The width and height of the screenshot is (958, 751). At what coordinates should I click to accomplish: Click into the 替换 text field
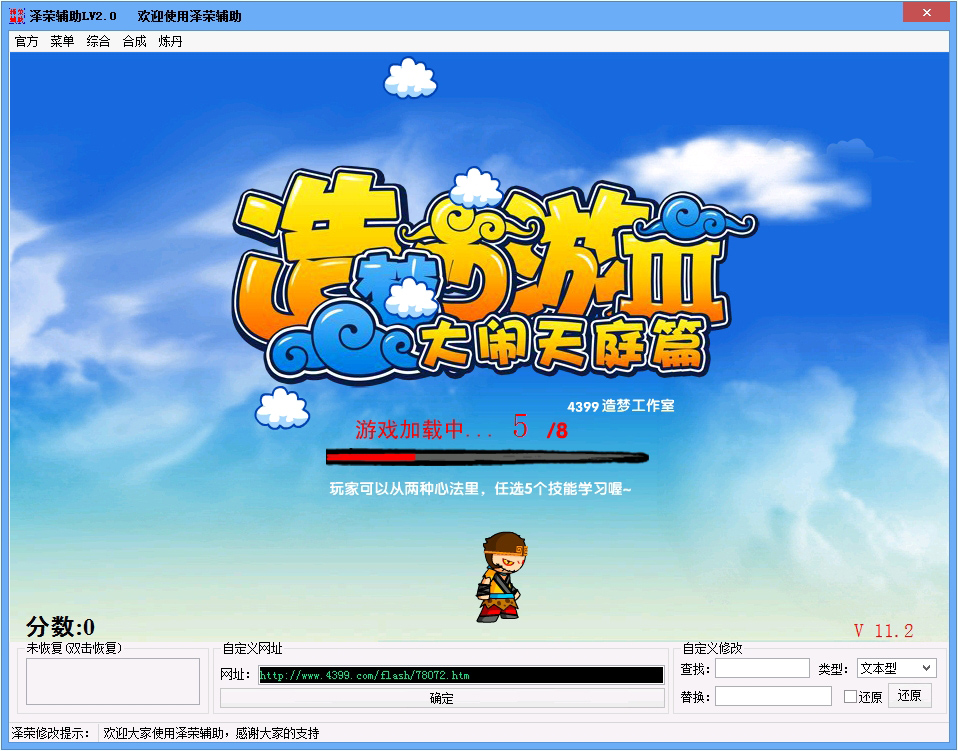(772, 696)
